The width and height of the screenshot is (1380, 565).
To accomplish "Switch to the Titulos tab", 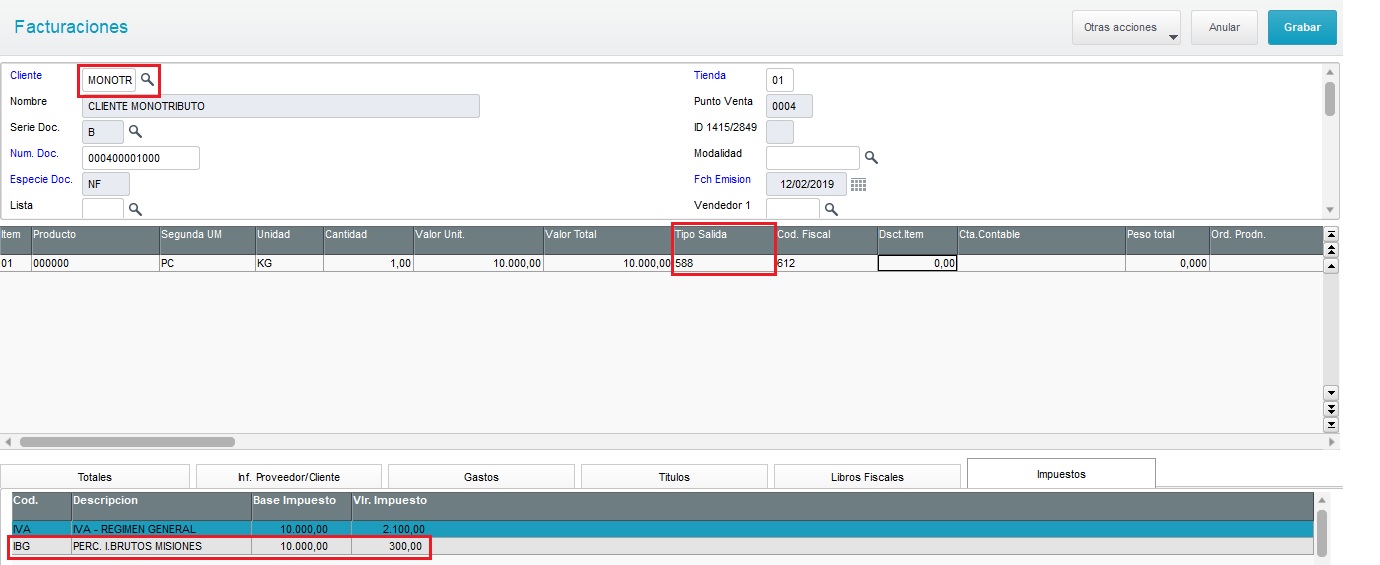I will [674, 477].
